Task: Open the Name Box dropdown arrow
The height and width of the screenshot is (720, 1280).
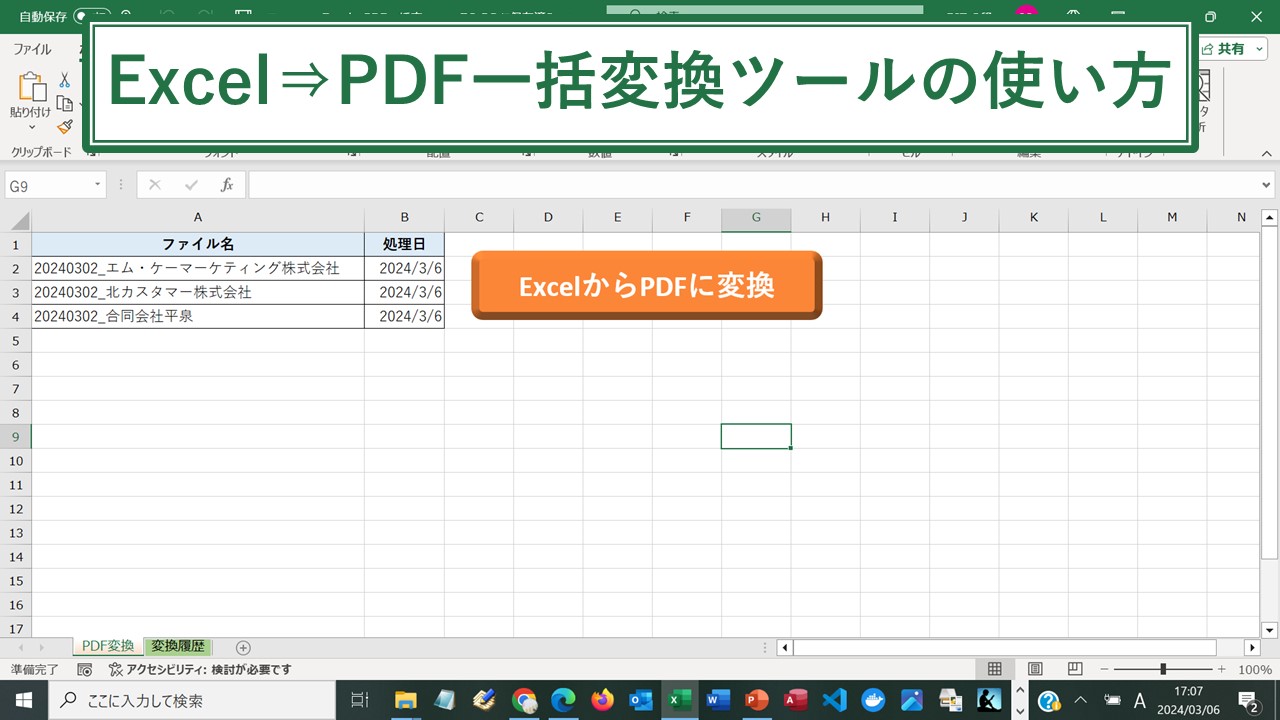Action: click(97, 185)
